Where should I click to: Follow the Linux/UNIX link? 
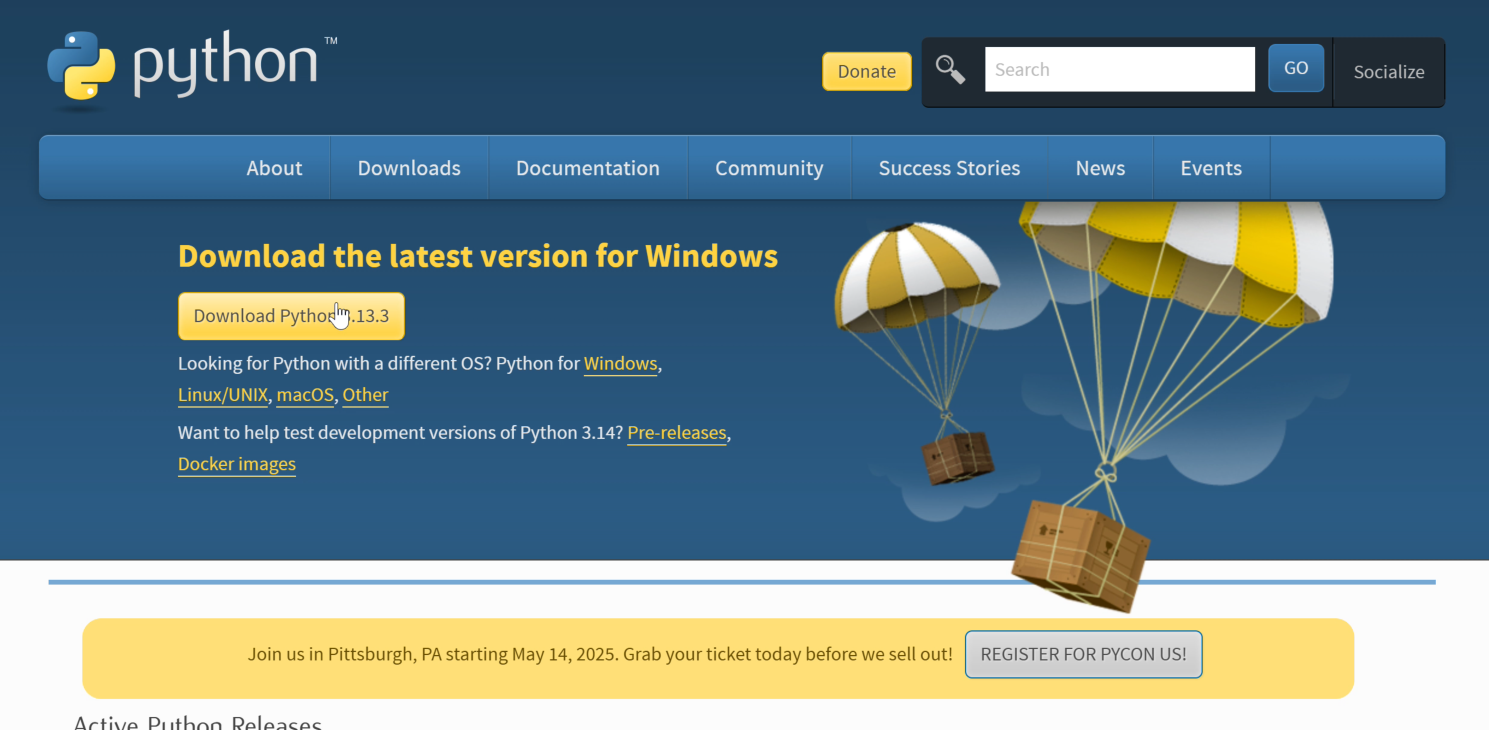pos(223,395)
